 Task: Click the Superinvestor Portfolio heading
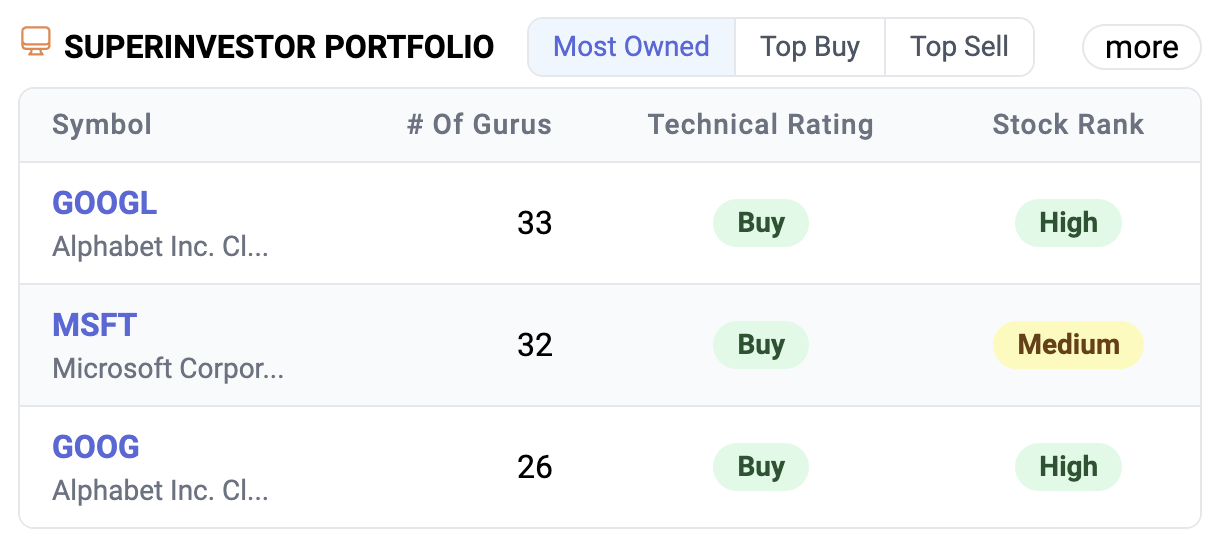[x=279, y=47]
